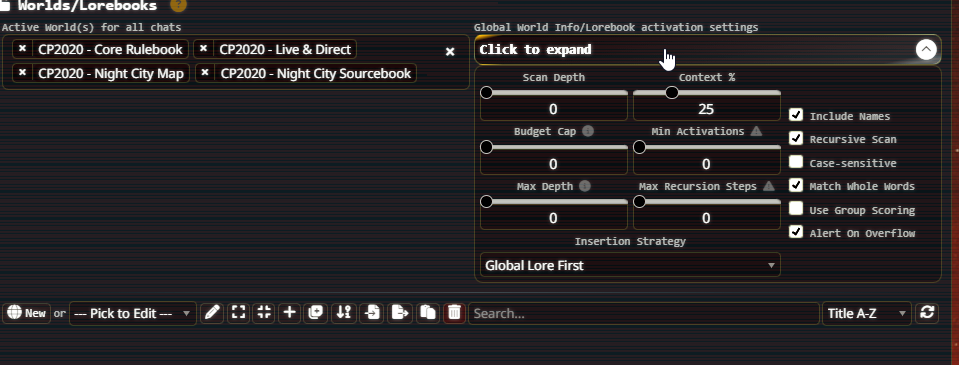Enable the Case-sensitive checkbox
This screenshot has width=959, height=365.
pyautogui.click(x=796, y=162)
